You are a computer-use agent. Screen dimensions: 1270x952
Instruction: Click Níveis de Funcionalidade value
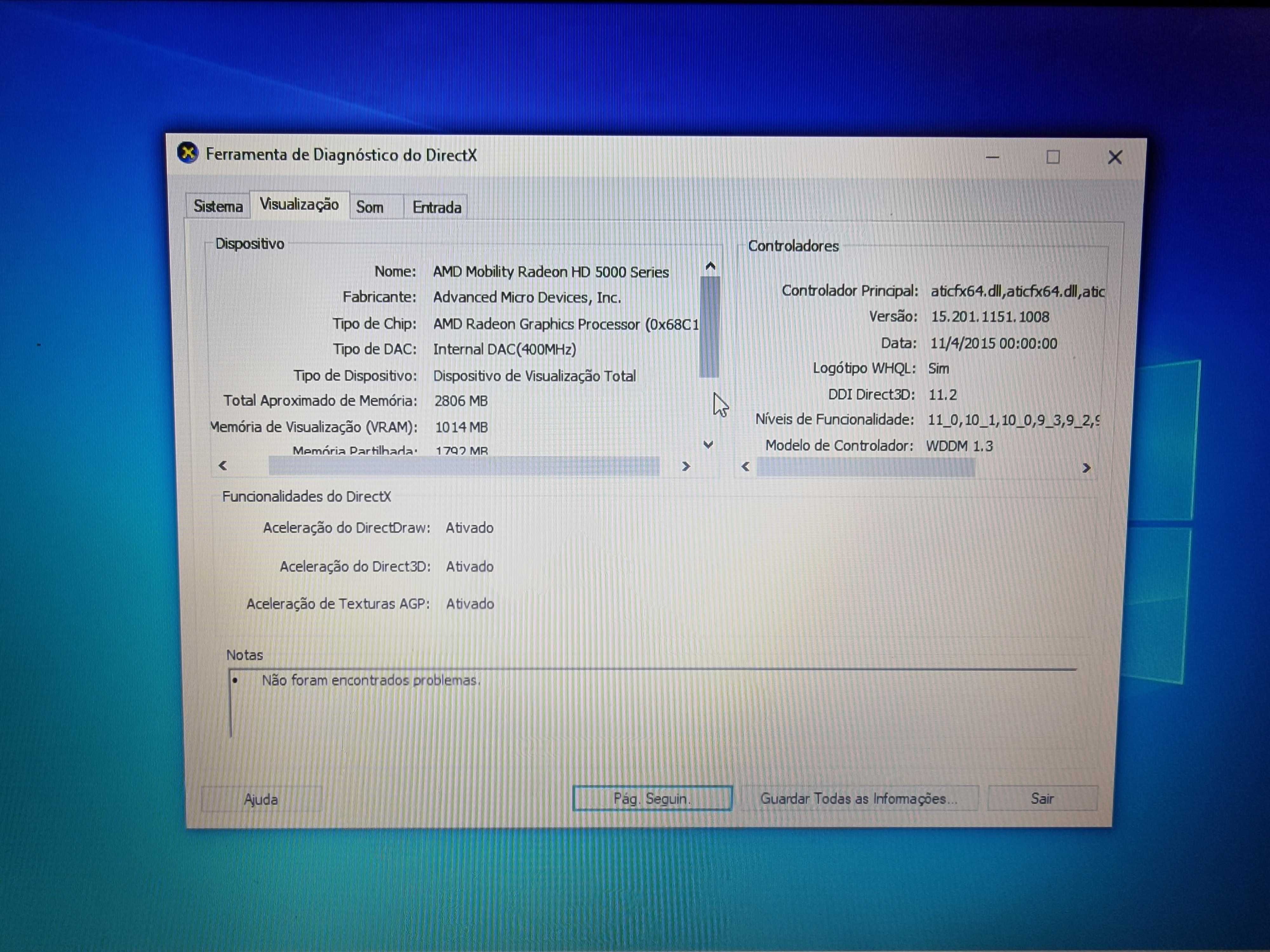[1013, 420]
